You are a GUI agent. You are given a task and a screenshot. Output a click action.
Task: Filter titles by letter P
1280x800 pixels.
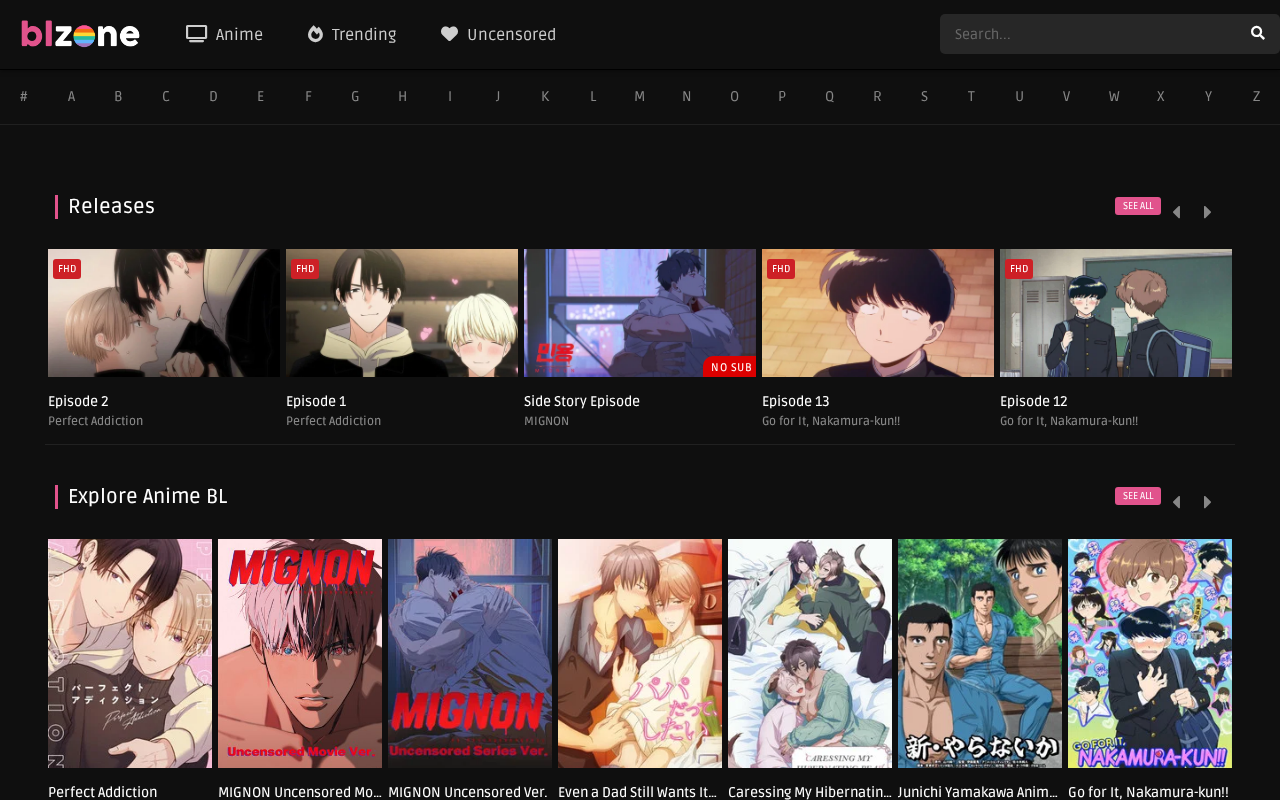[782, 97]
